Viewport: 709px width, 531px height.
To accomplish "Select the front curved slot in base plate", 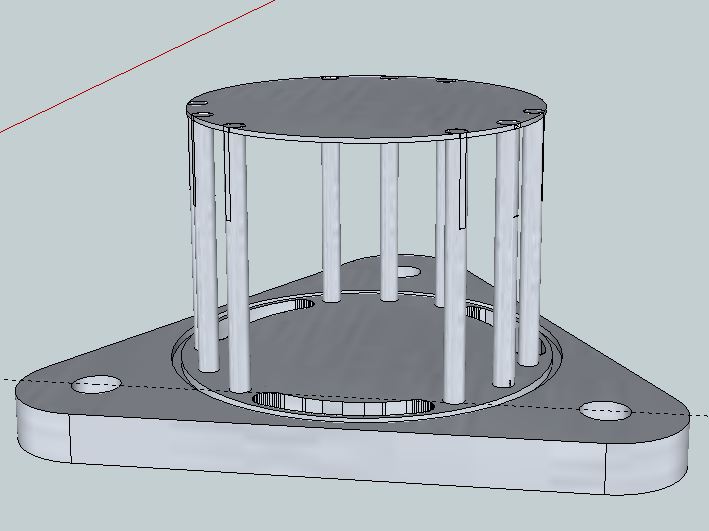I will click(343, 405).
